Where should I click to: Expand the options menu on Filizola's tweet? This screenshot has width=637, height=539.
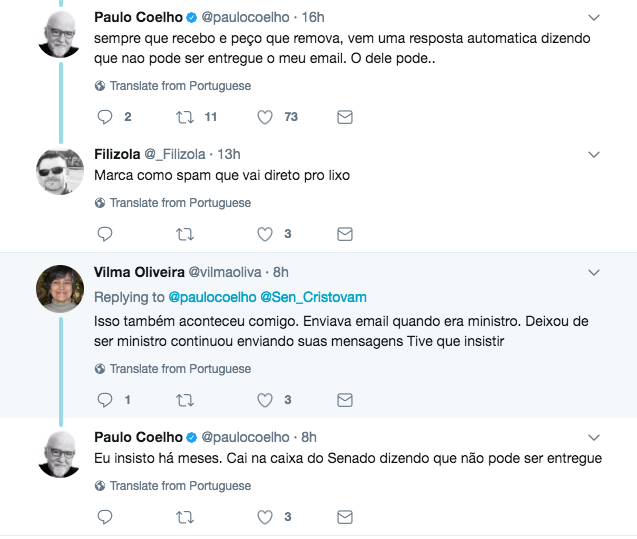593,155
